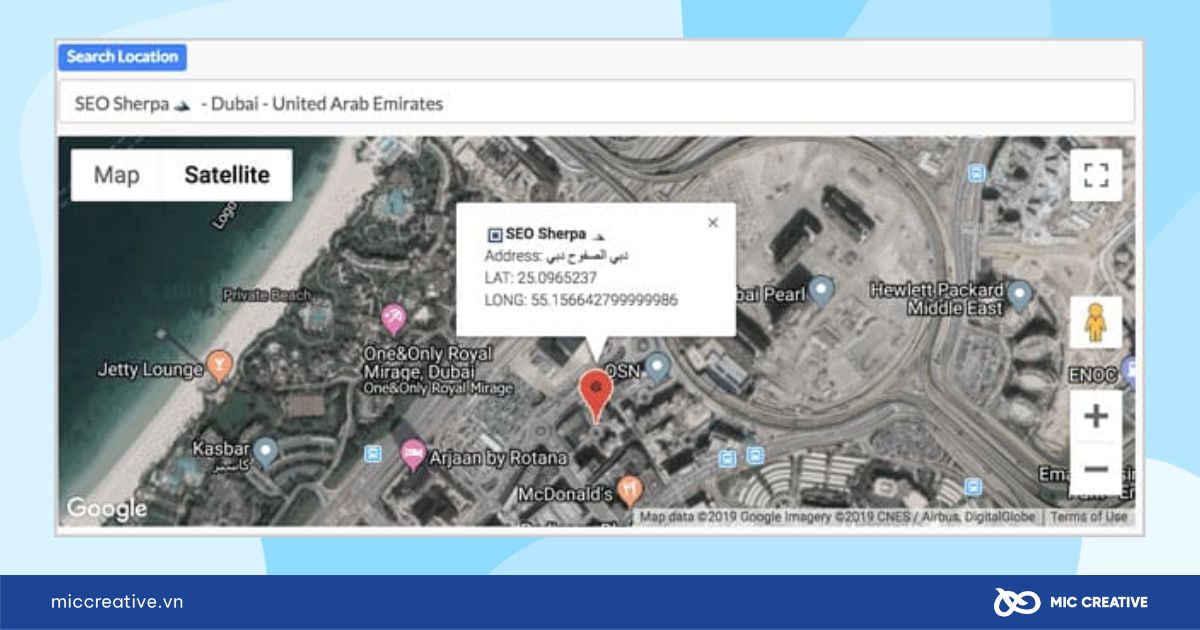Click the Arjaan by Rotana hotel marker
Screen dimensions: 1200x630
click(412, 454)
